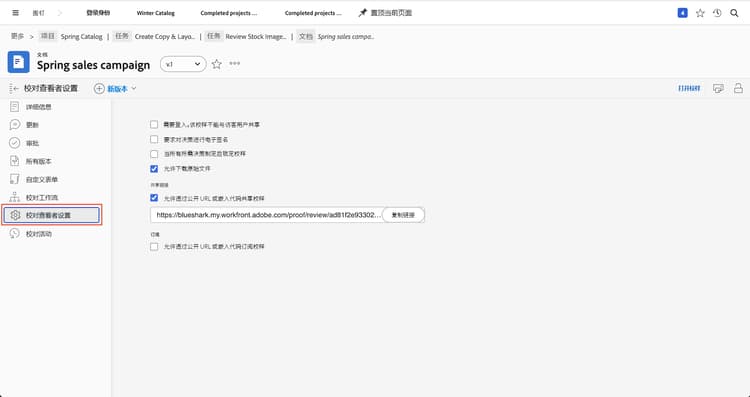Open Spring Catalog breadcrumb link
750x397 pixels.
click(x=81, y=36)
